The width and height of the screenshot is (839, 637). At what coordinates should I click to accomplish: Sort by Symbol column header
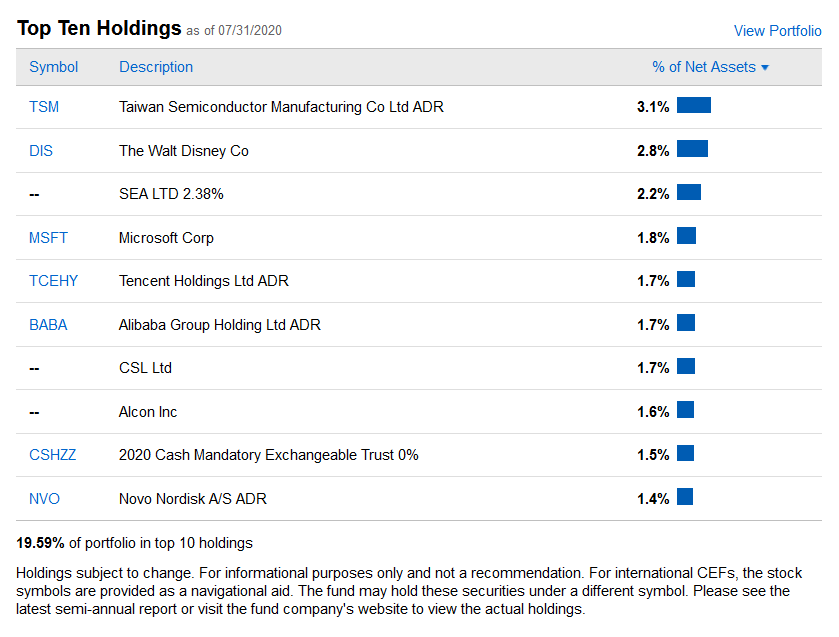[54, 67]
